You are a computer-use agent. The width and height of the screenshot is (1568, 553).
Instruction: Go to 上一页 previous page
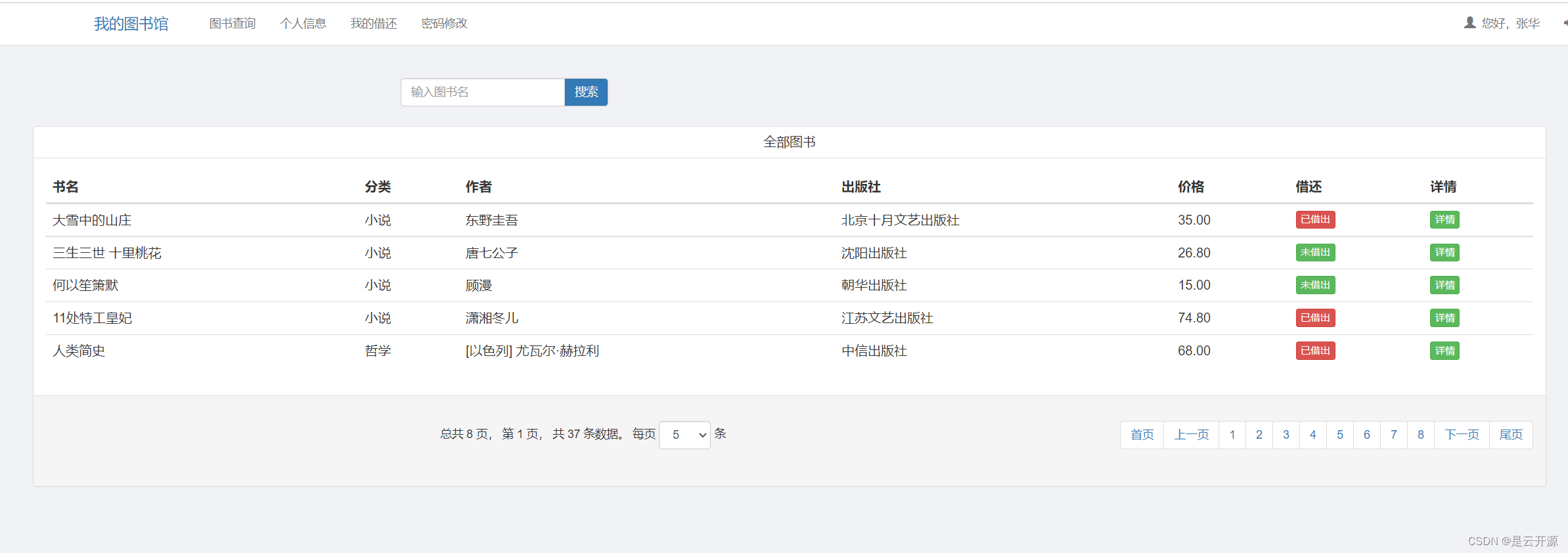pyautogui.click(x=1192, y=435)
